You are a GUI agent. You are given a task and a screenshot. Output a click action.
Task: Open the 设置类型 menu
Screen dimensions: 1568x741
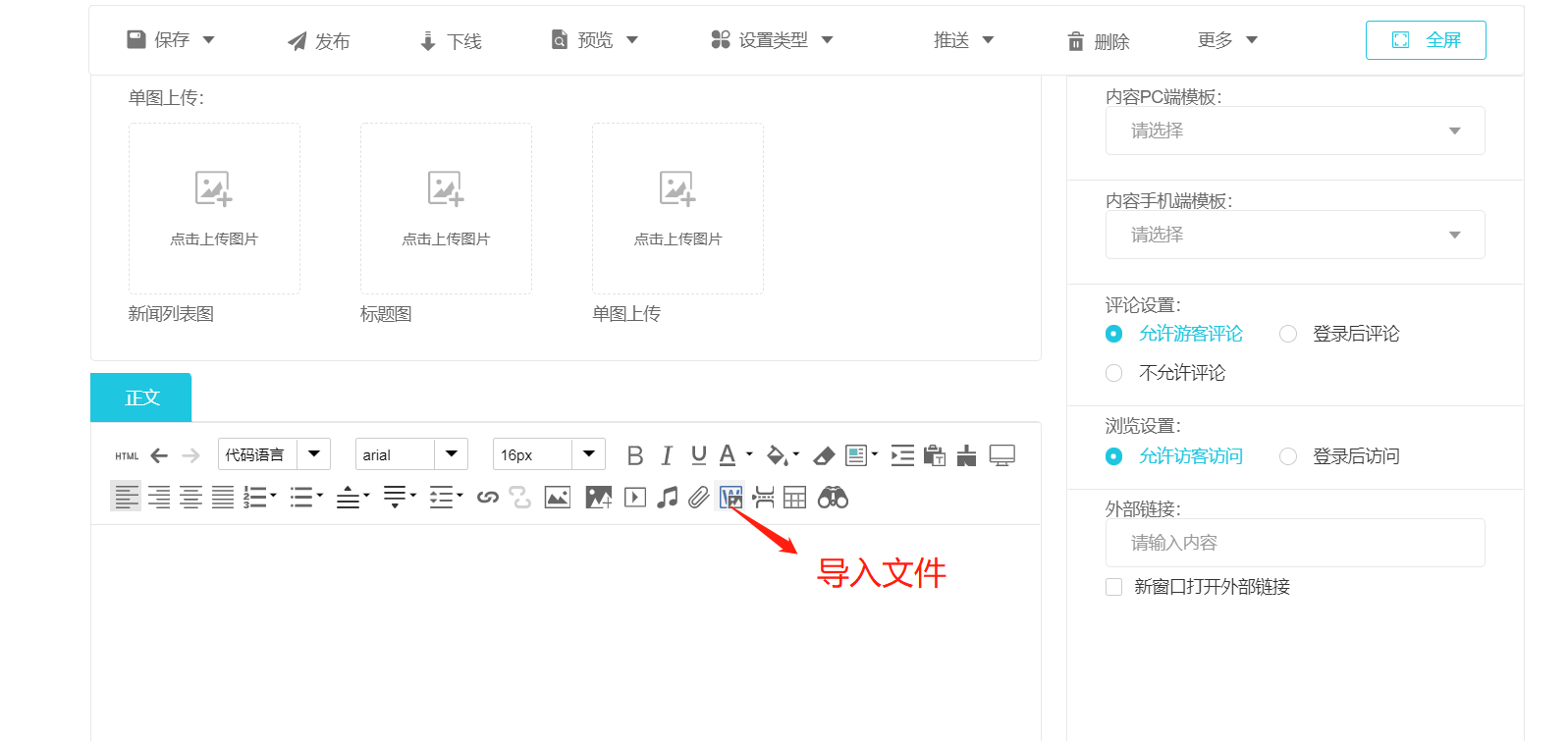coord(772,40)
